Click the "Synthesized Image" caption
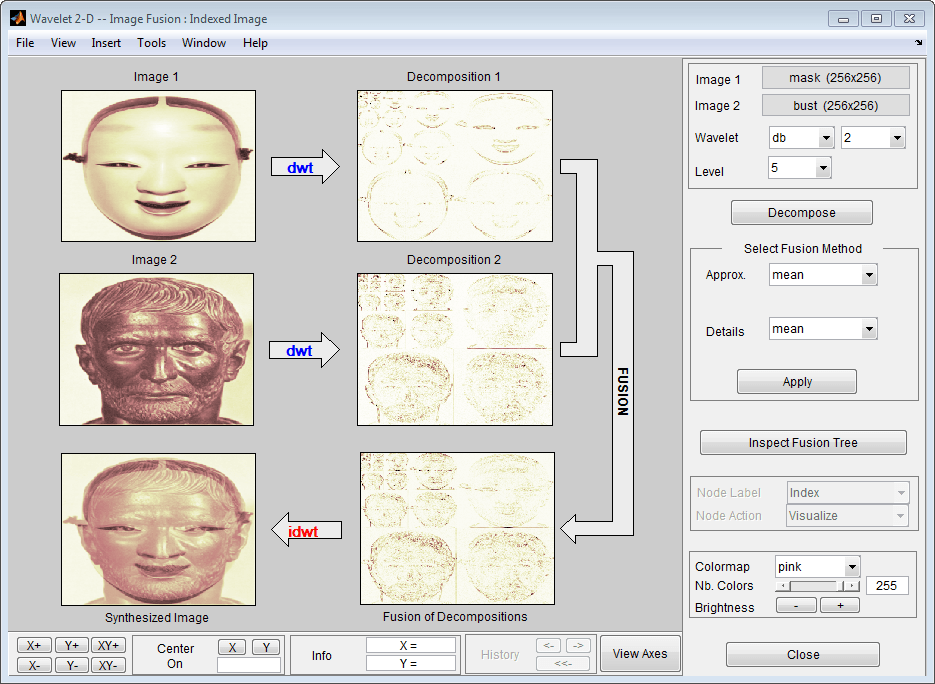Screen dimensions: 935x684 157,618
